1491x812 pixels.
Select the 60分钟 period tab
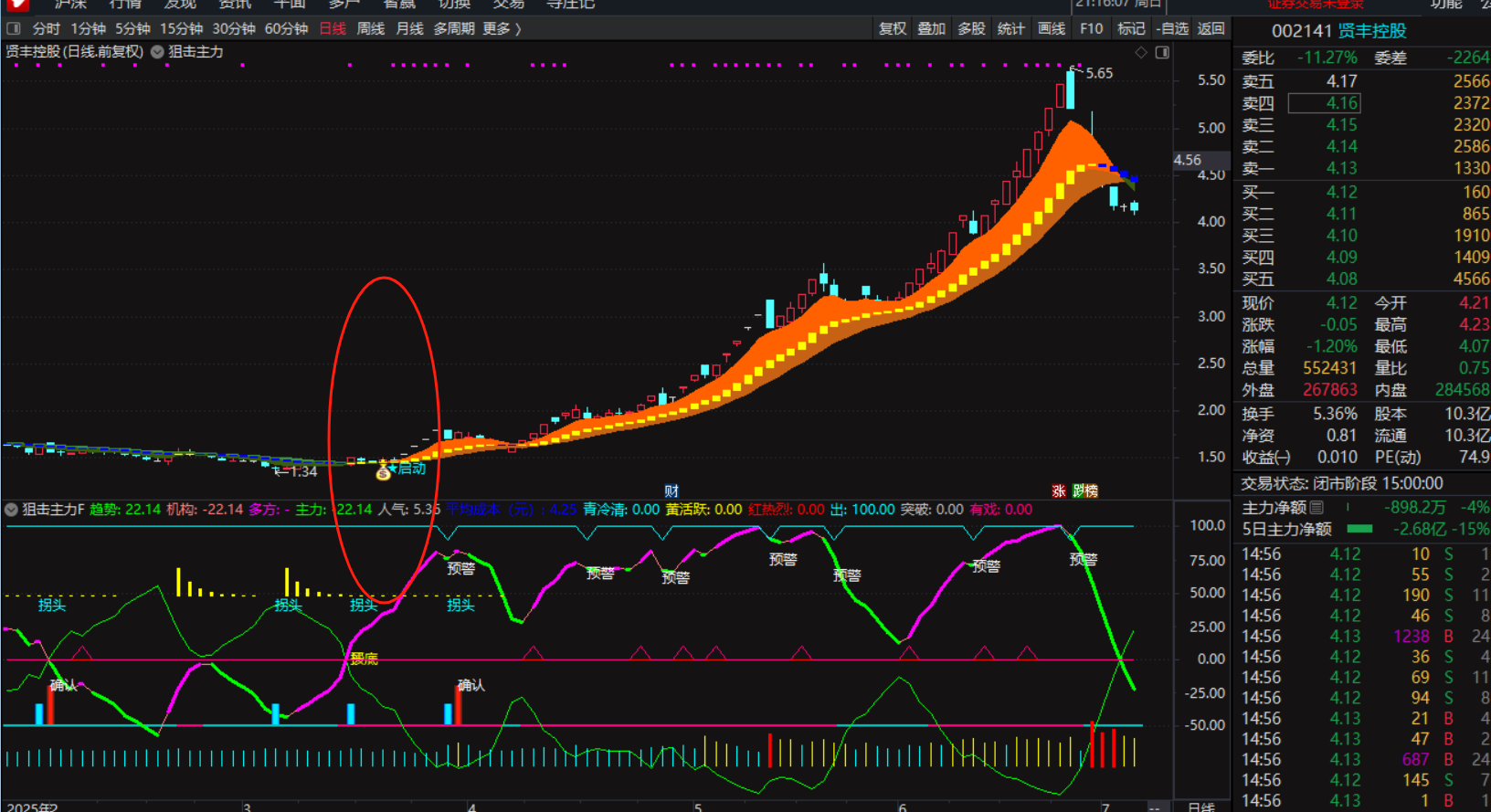[x=286, y=28]
